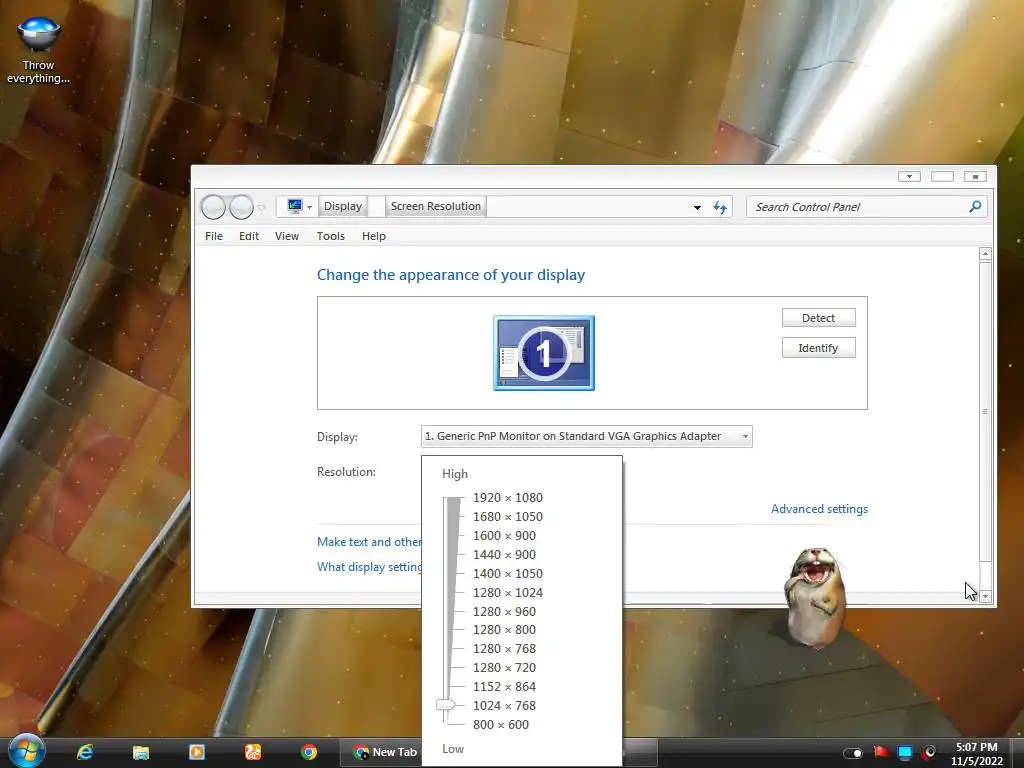Open 'What display settings' help link
Screen dimensions: 1024x768
[x=369, y=567]
